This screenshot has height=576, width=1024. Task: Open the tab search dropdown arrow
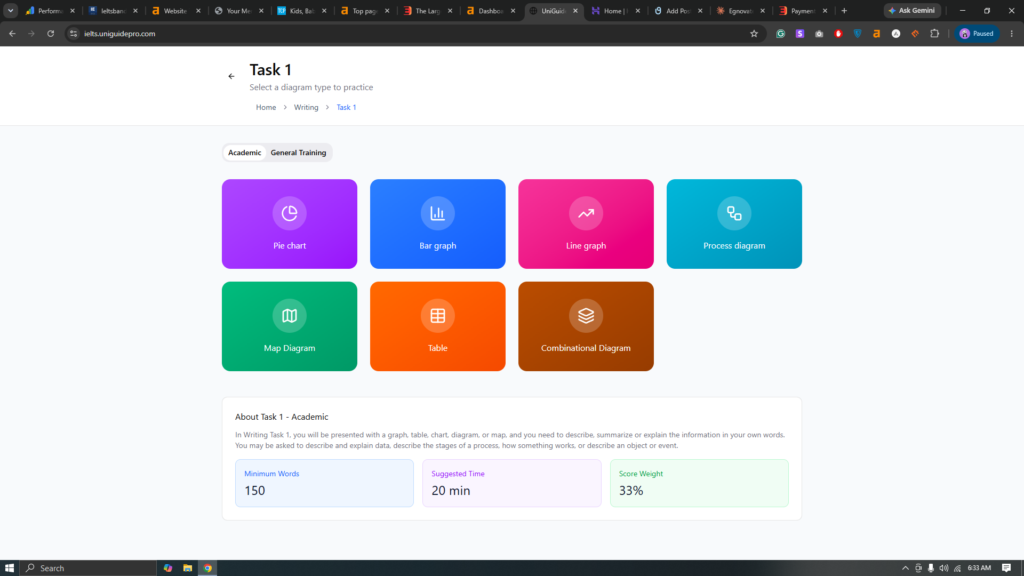click(x=10, y=10)
